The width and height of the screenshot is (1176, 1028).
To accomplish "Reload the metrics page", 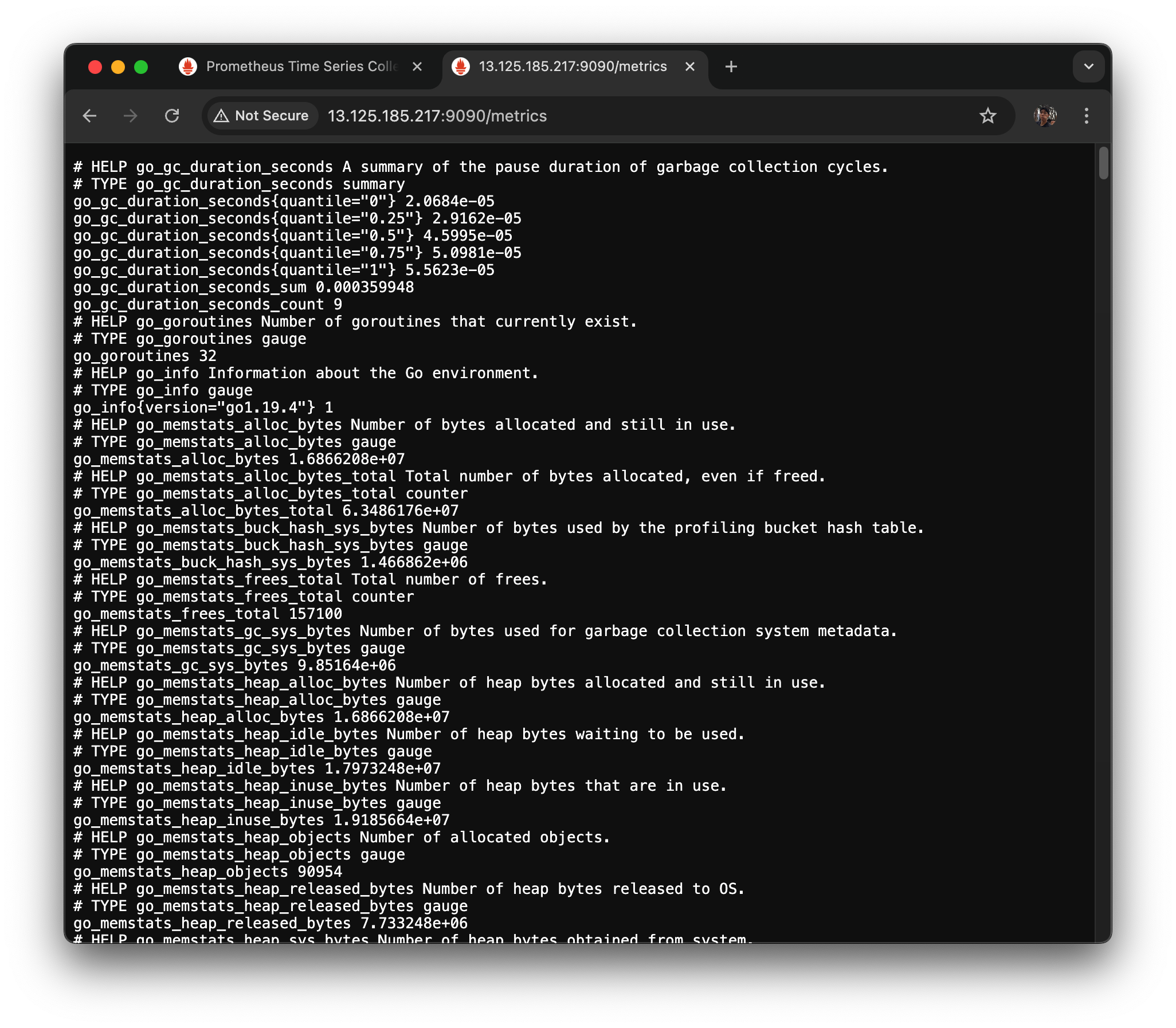I will click(172, 116).
